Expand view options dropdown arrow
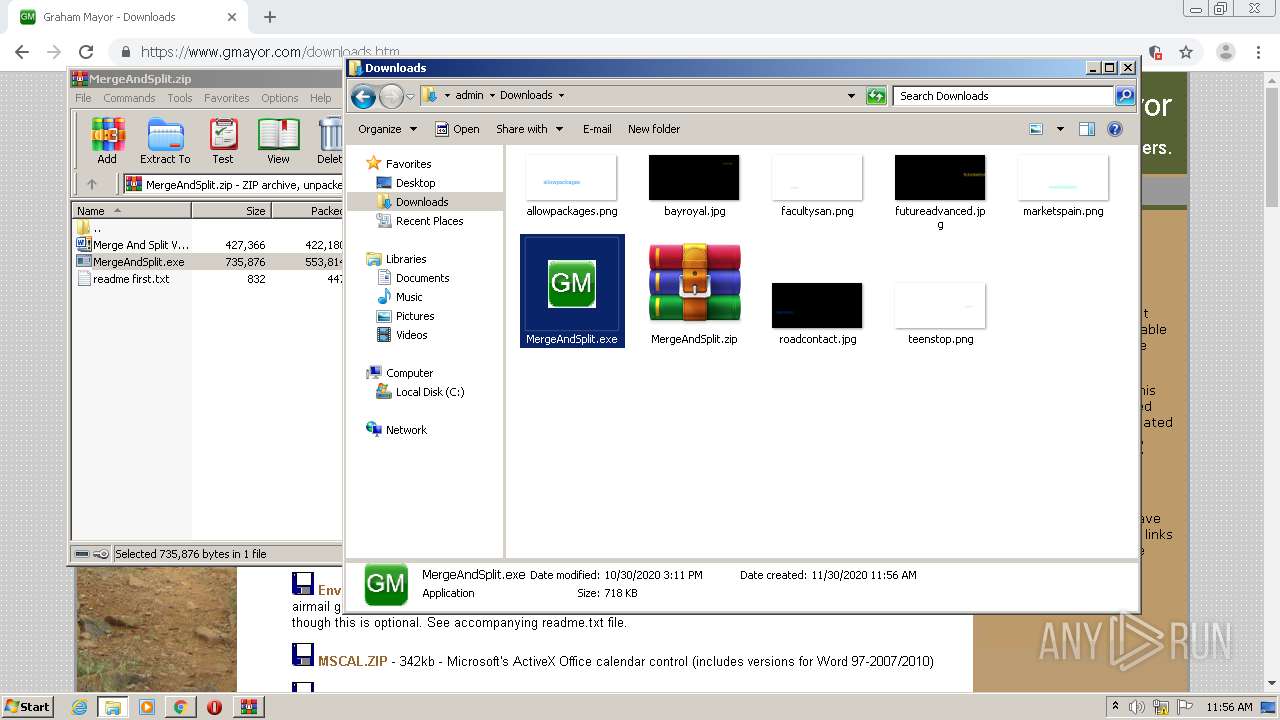 [1060, 129]
